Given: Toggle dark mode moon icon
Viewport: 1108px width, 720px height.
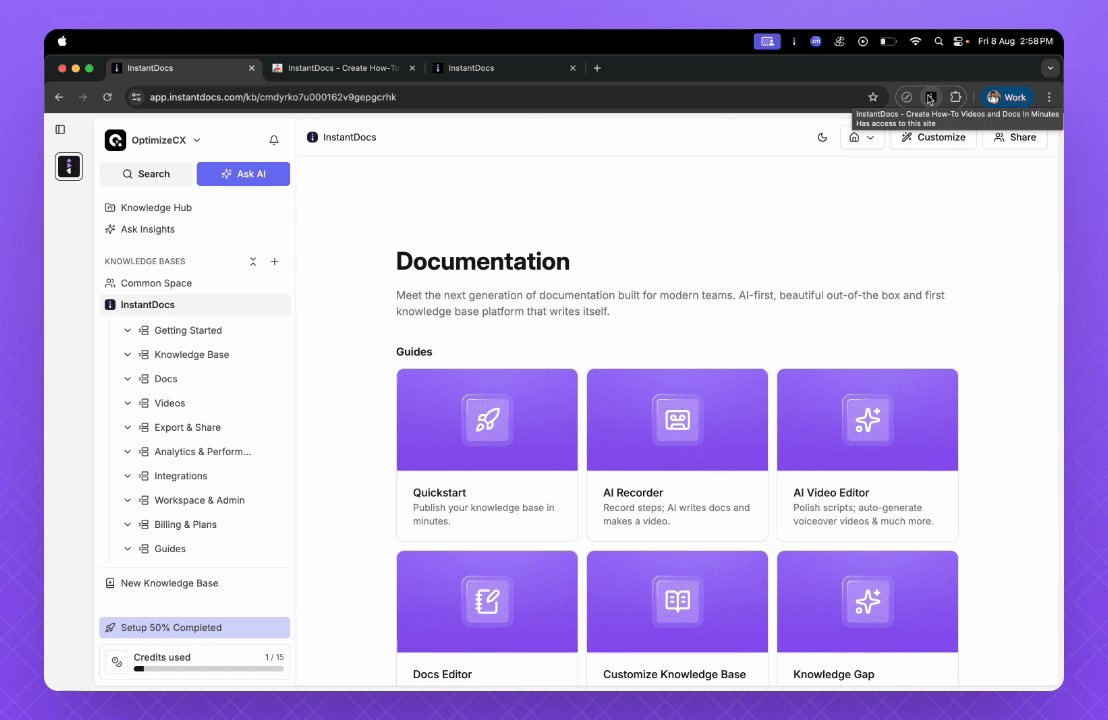Looking at the screenshot, I should point(822,138).
